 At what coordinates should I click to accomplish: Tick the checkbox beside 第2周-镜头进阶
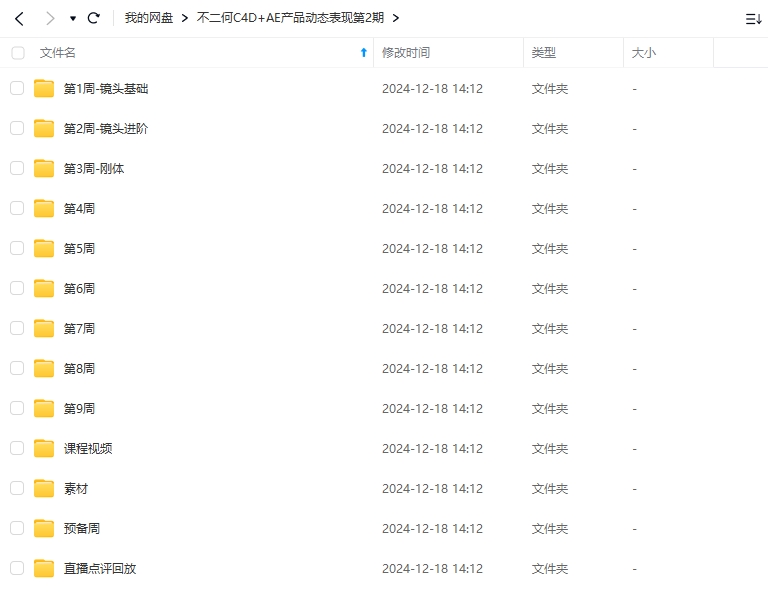[17, 128]
